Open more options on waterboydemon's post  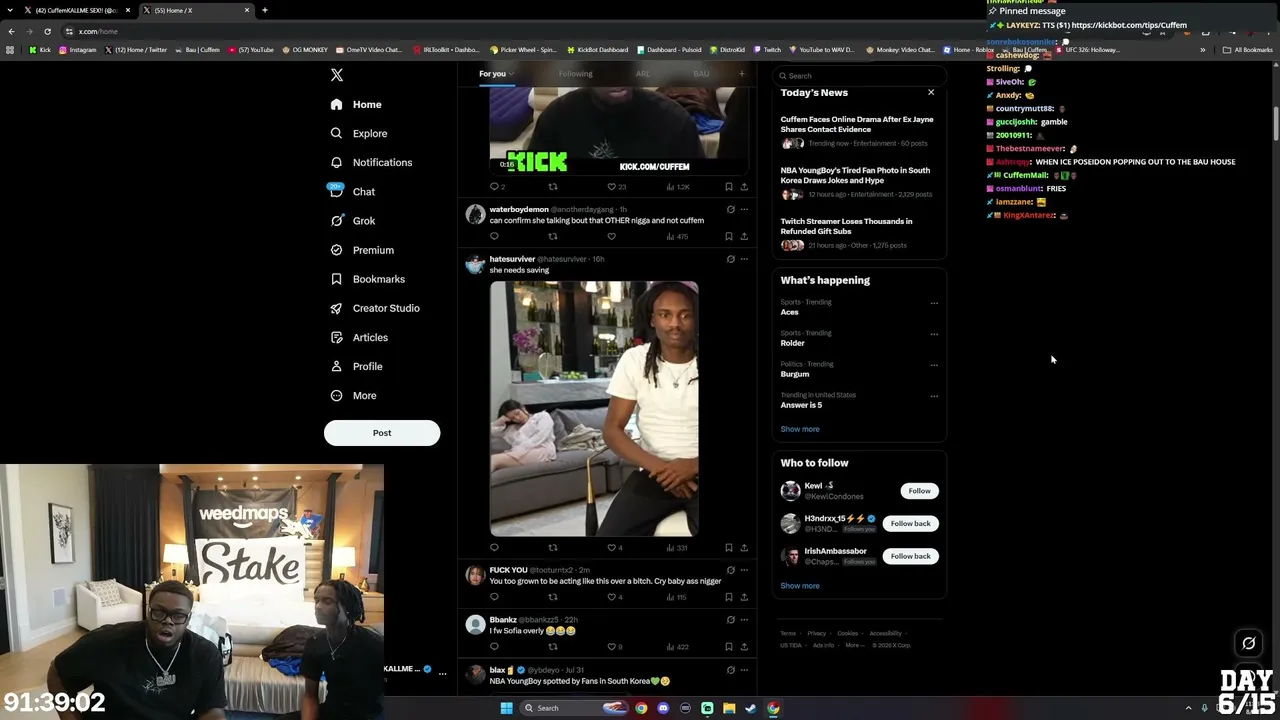pyautogui.click(x=744, y=209)
